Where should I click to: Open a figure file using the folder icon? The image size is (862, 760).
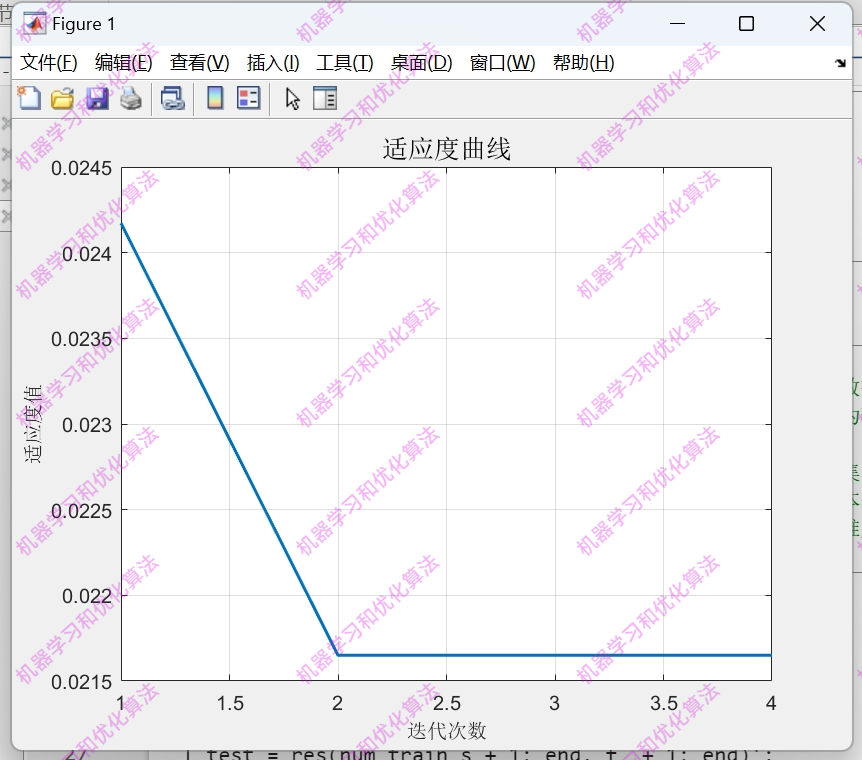click(x=62, y=97)
